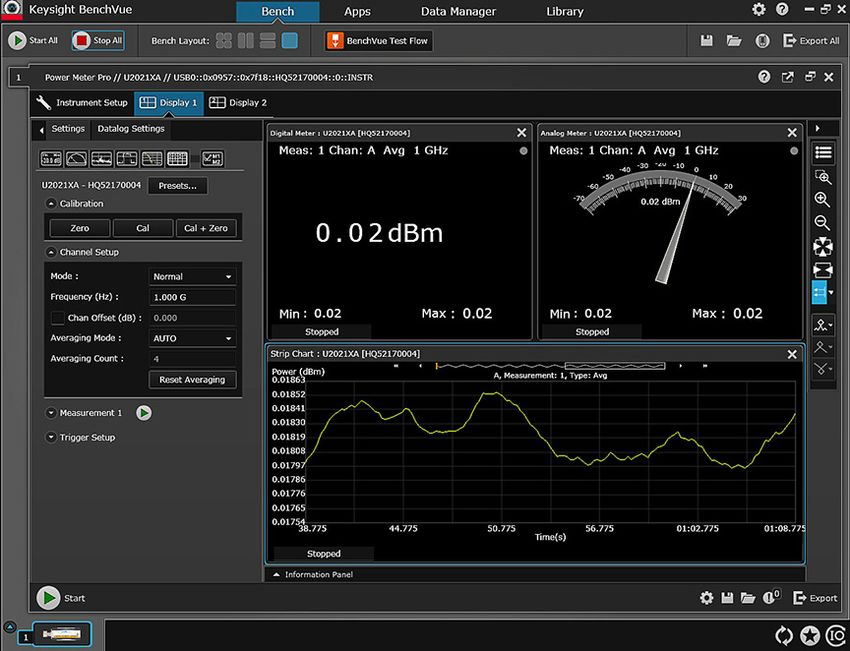This screenshot has height=651, width=850.
Task: Expand the Trigger Setup section
Action: [51, 437]
